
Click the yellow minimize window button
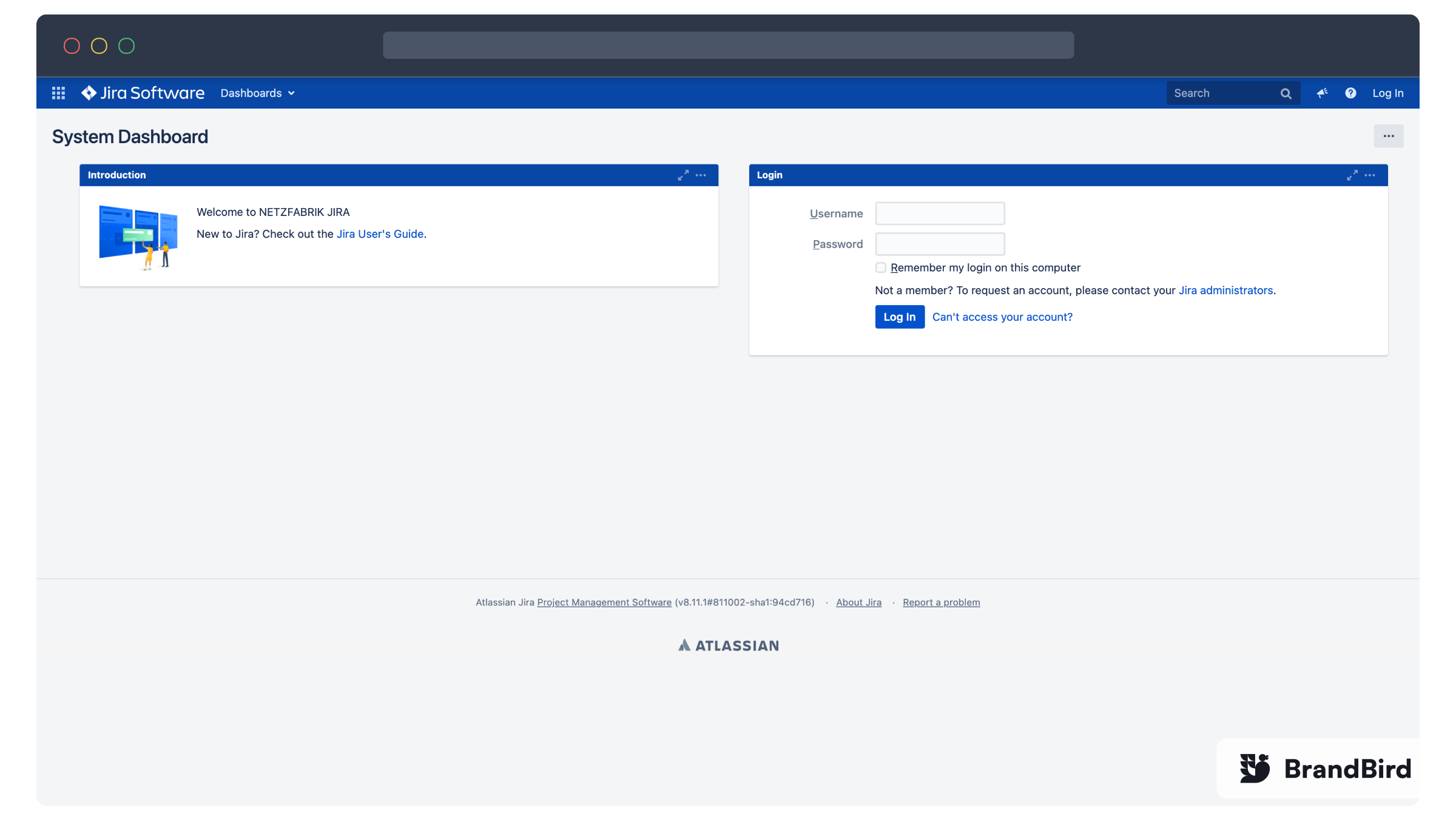pos(99,45)
